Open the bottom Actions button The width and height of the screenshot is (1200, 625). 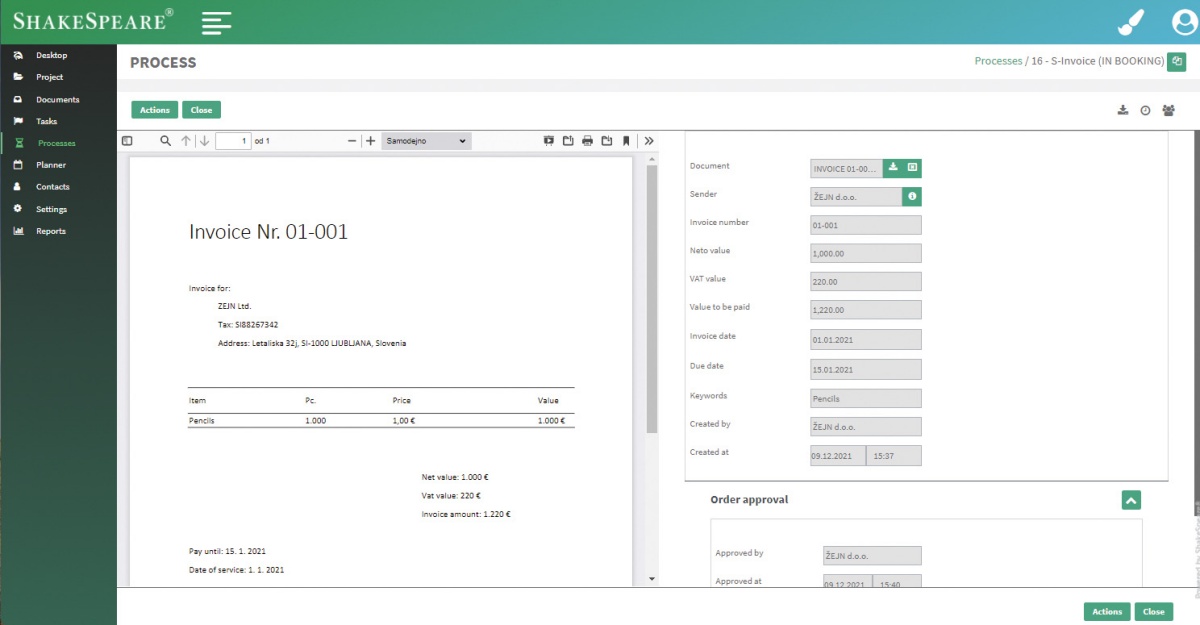coord(1107,611)
